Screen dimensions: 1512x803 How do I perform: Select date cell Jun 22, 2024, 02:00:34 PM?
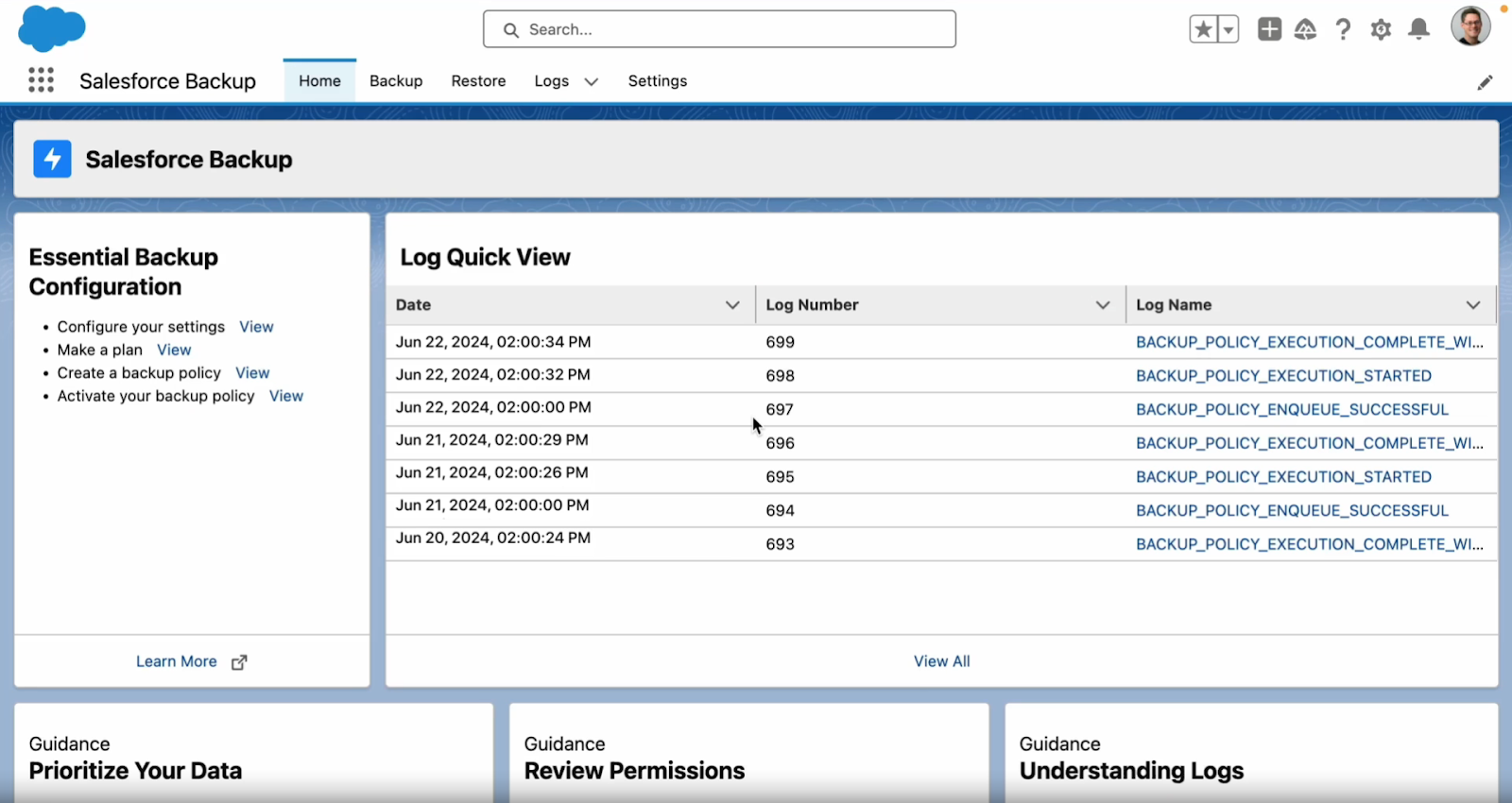pos(493,342)
